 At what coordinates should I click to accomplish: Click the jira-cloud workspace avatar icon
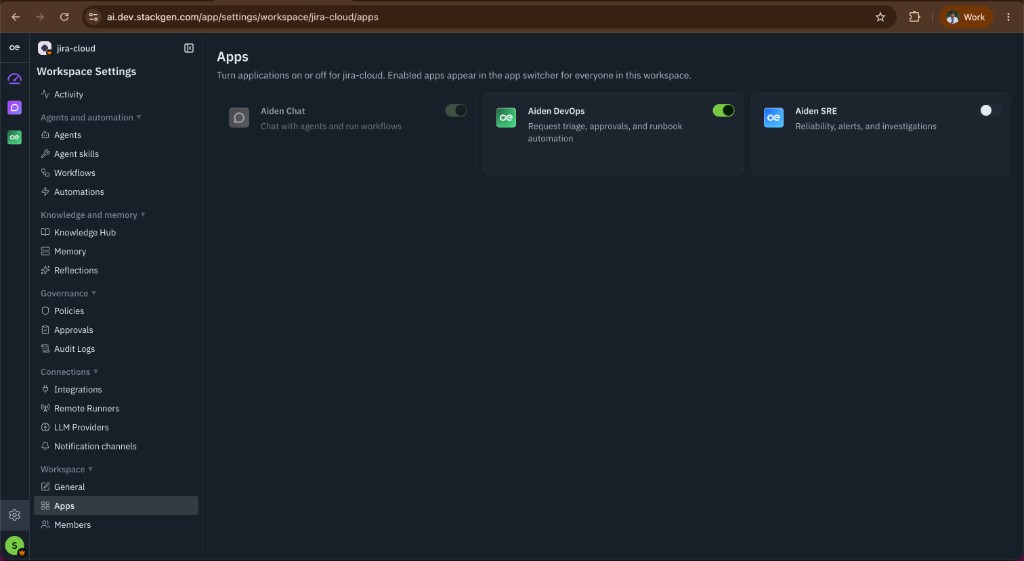pyautogui.click(x=44, y=48)
